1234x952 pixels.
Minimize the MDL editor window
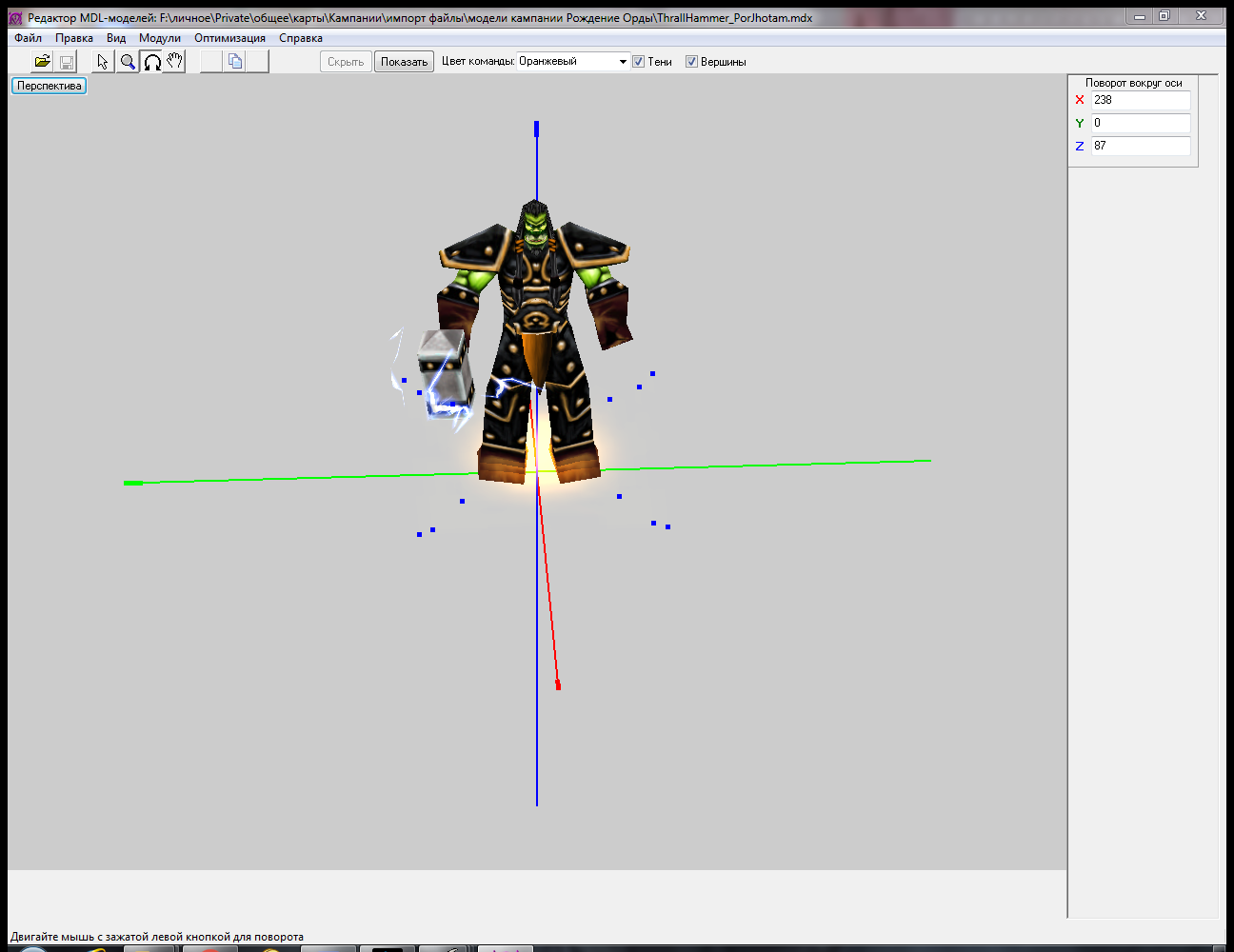coord(1140,16)
